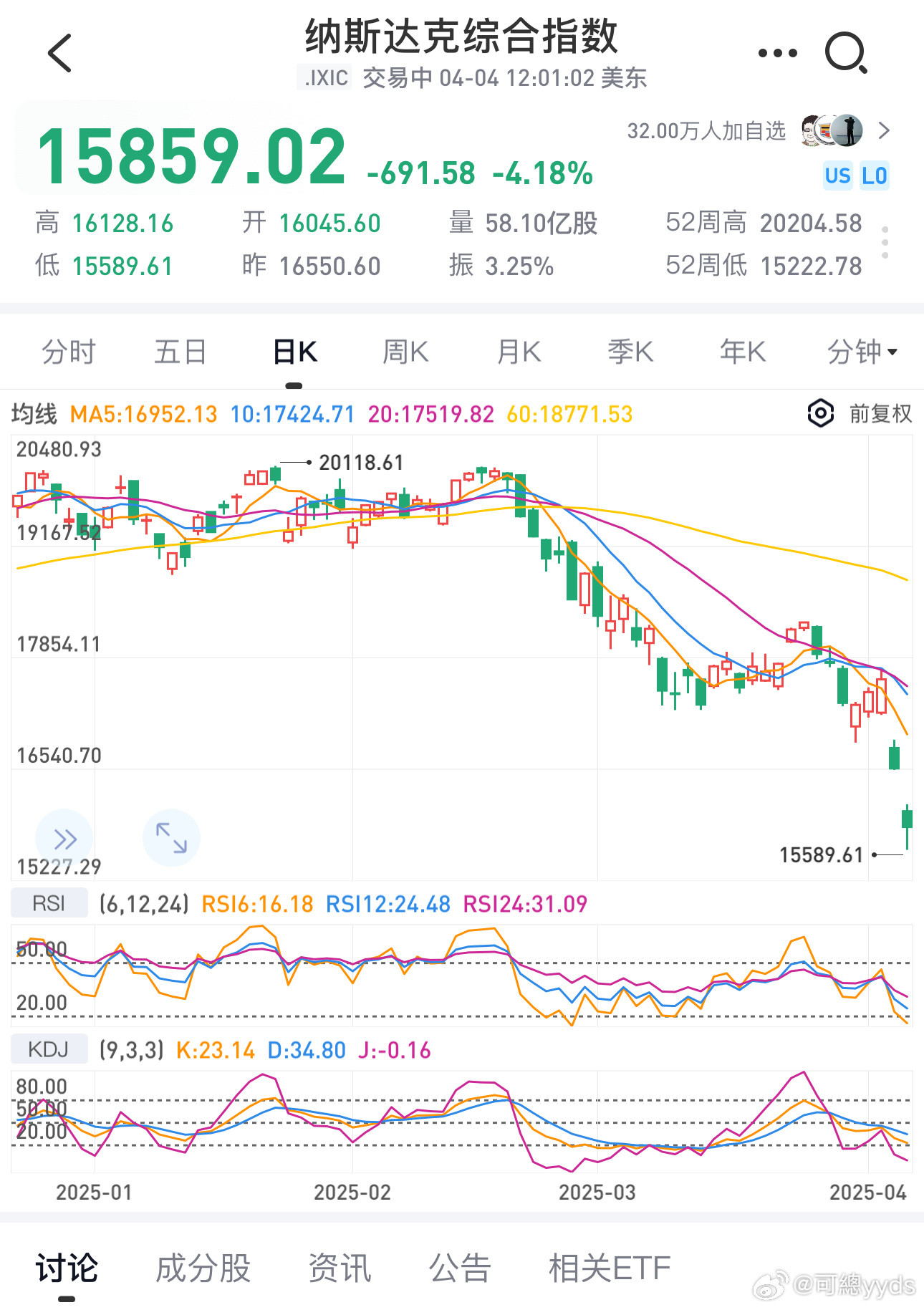This screenshot has width=924, height=1310.
Task: Tap the 15589.61 low marker on chart
Action: pyautogui.click(x=821, y=855)
